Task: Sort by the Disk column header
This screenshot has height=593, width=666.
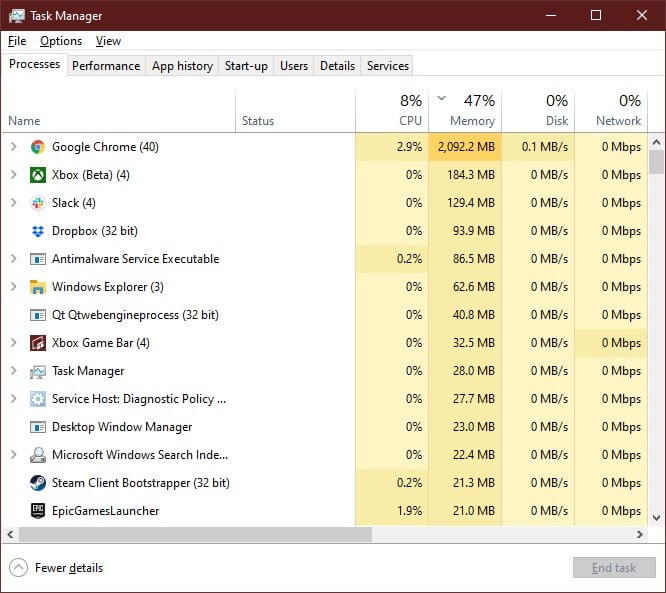Action: point(538,110)
